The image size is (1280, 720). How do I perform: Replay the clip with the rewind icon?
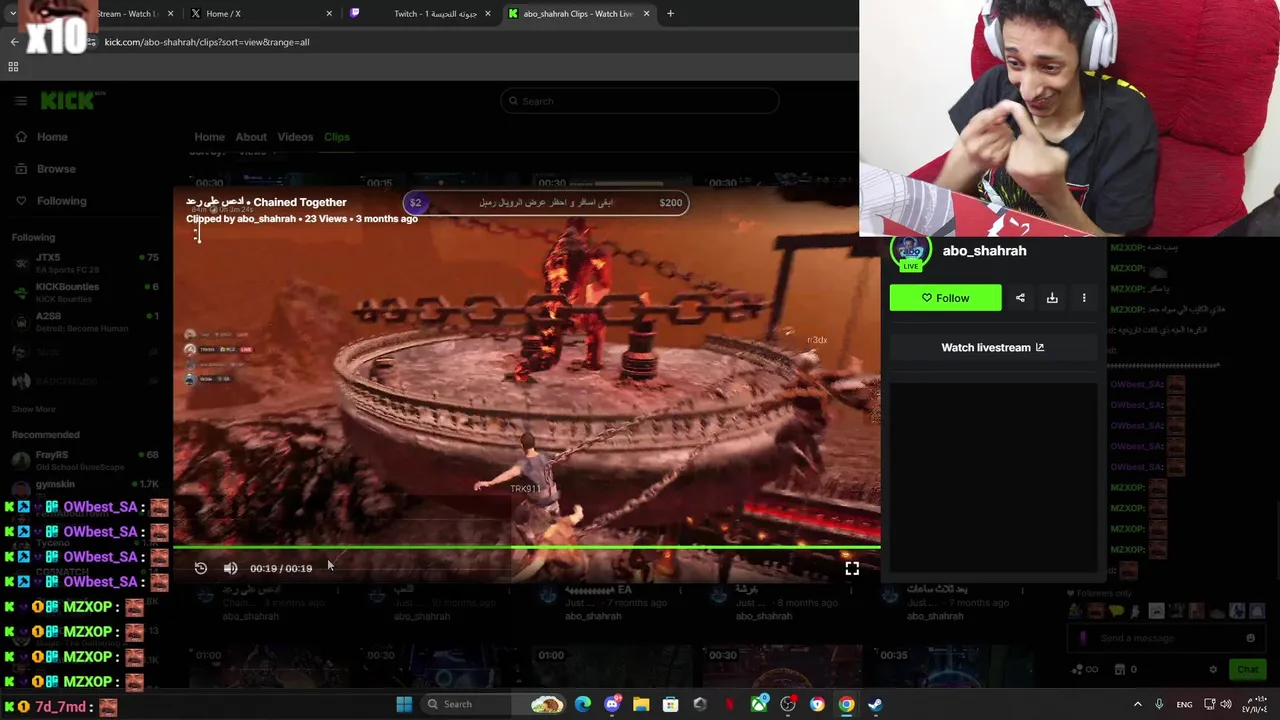(x=201, y=568)
